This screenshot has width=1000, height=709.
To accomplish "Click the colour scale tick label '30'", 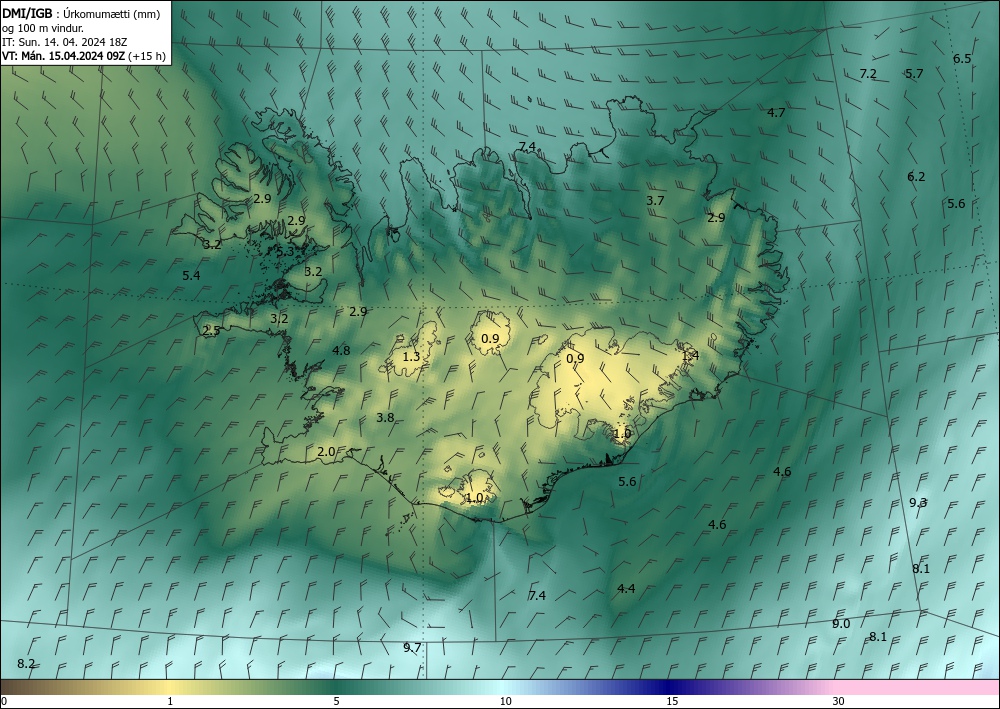I will 838,701.
